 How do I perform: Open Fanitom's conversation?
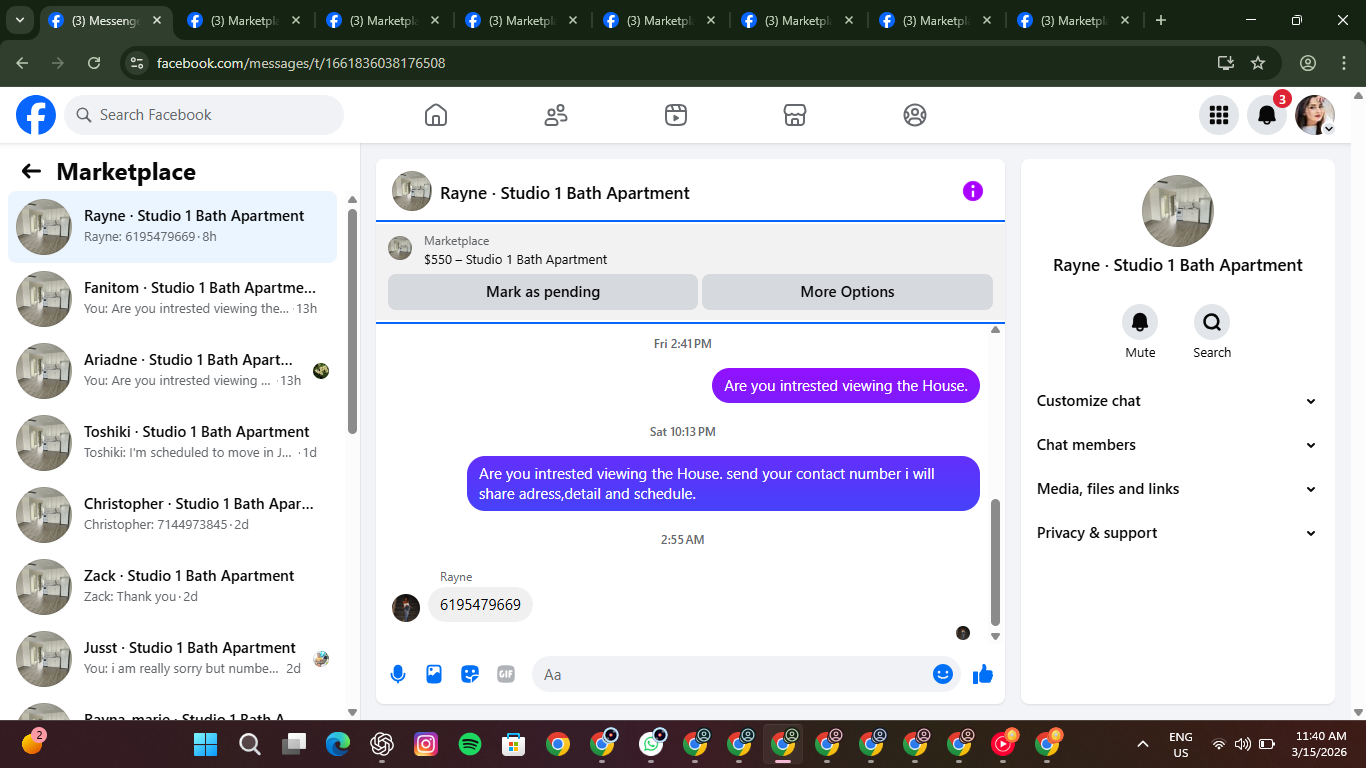coord(173,299)
